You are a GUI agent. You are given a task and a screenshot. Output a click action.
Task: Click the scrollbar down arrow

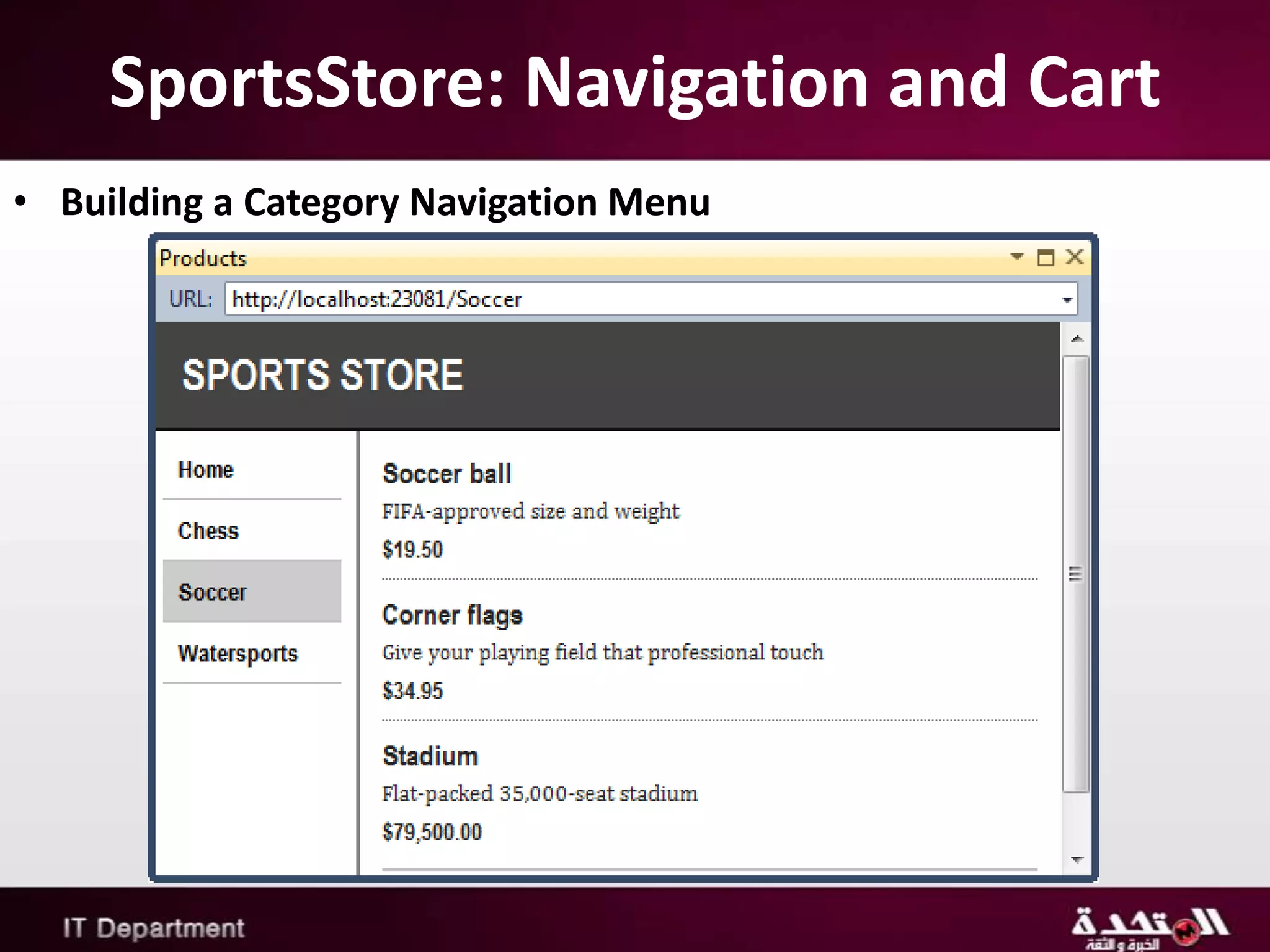[1077, 860]
